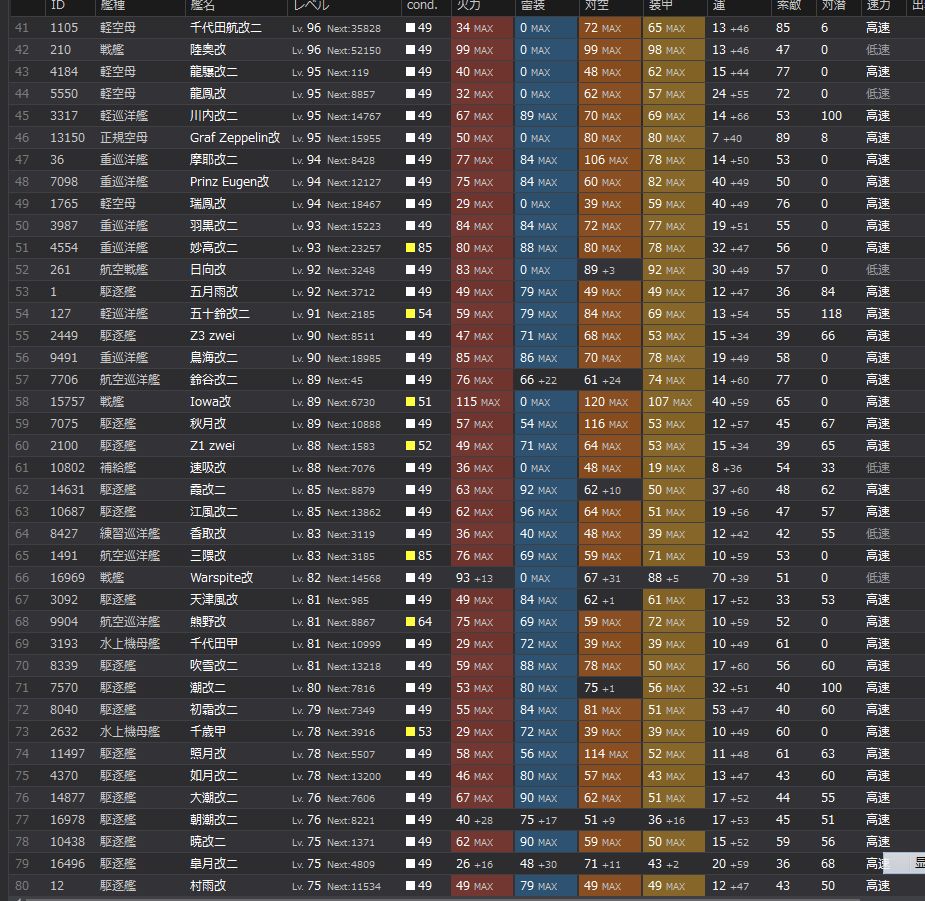Screen dimensions: 925x901
Task: Select ship name 速吸改
Action: point(208,468)
